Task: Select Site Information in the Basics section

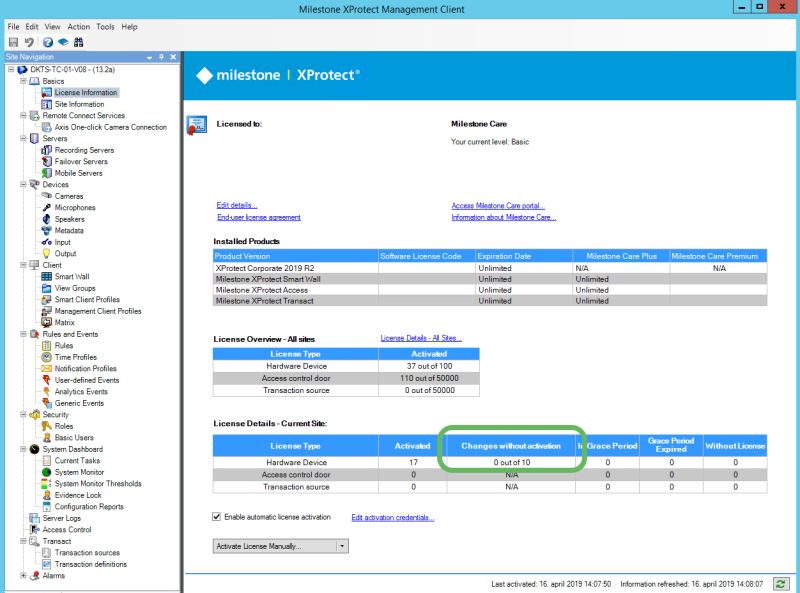Action: [70, 103]
